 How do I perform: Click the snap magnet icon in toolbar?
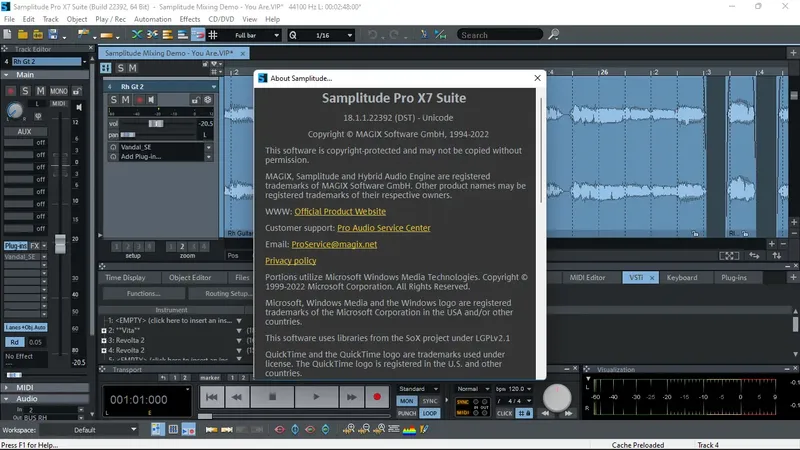point(197,35)
